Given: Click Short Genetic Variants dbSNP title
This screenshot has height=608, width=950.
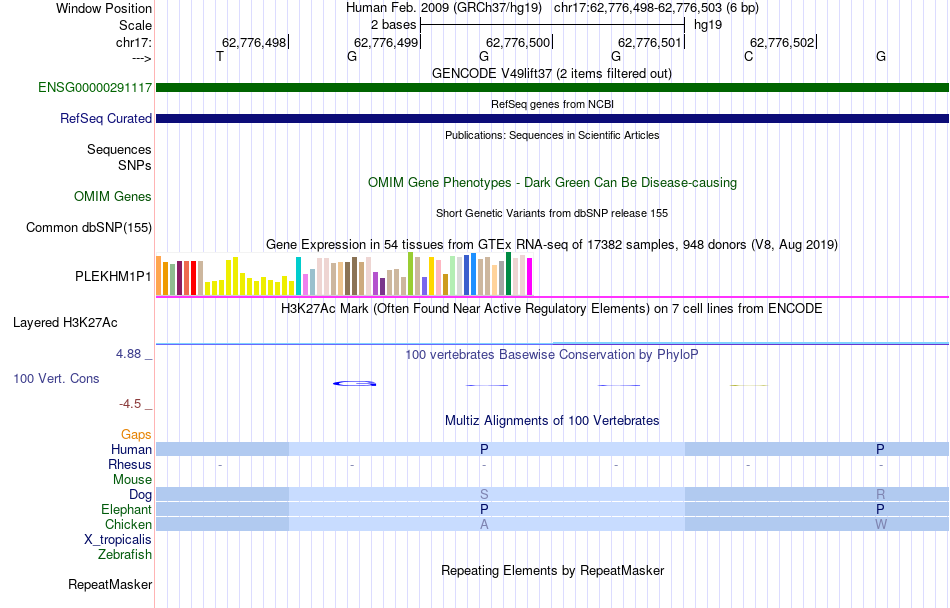Looking at the screenshot, I should tap(552, 213).
